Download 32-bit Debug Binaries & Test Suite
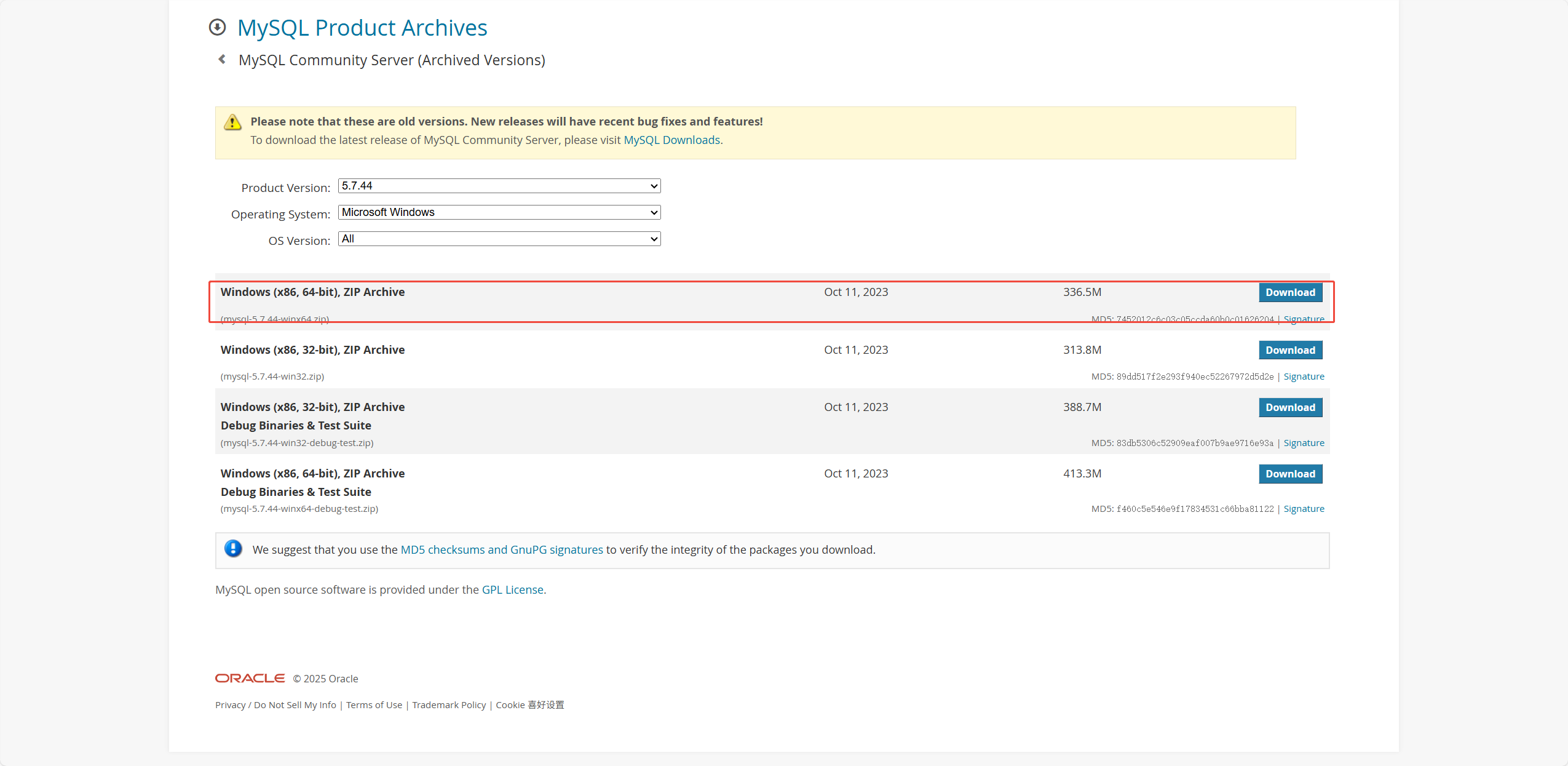 [x=1289, y=407]
